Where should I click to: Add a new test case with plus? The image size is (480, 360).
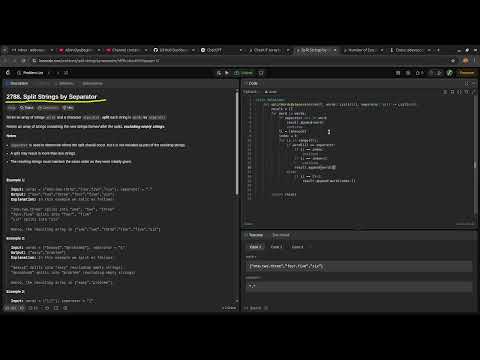311,247
